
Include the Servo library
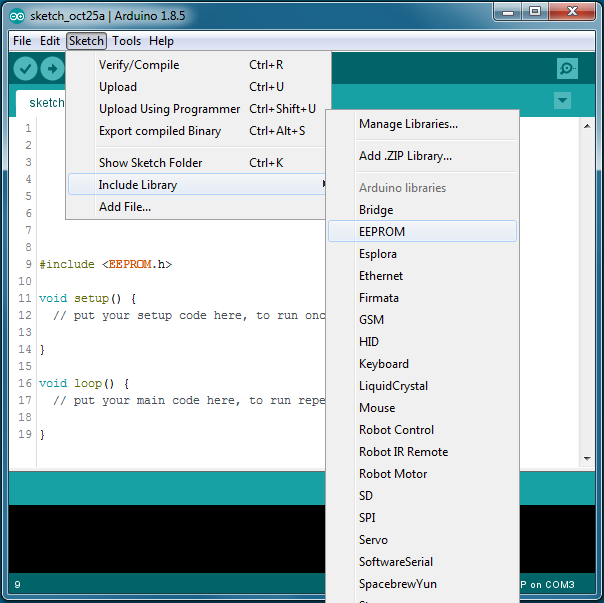(422, 539)
